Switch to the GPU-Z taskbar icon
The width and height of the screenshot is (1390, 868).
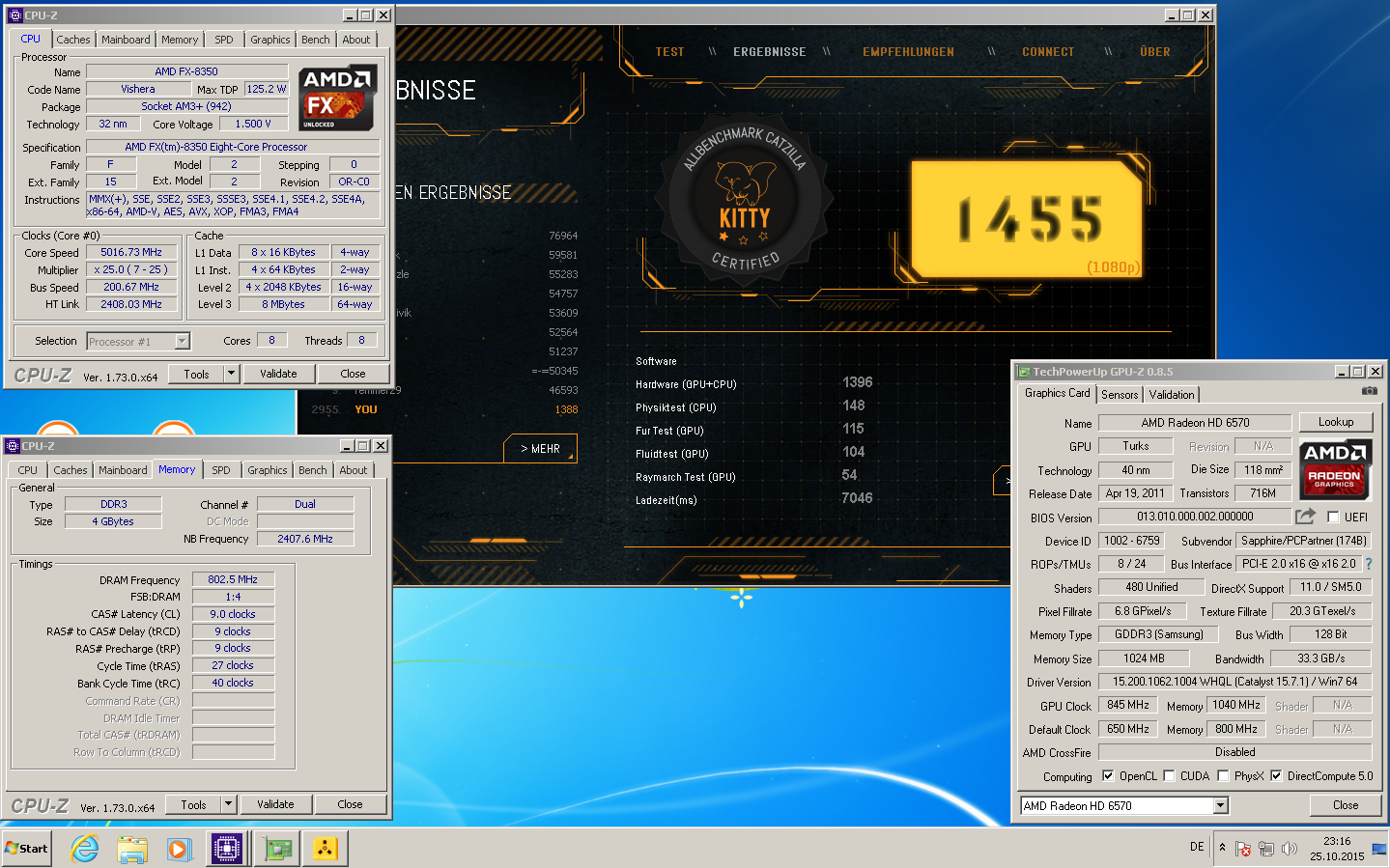click(277, 849)
